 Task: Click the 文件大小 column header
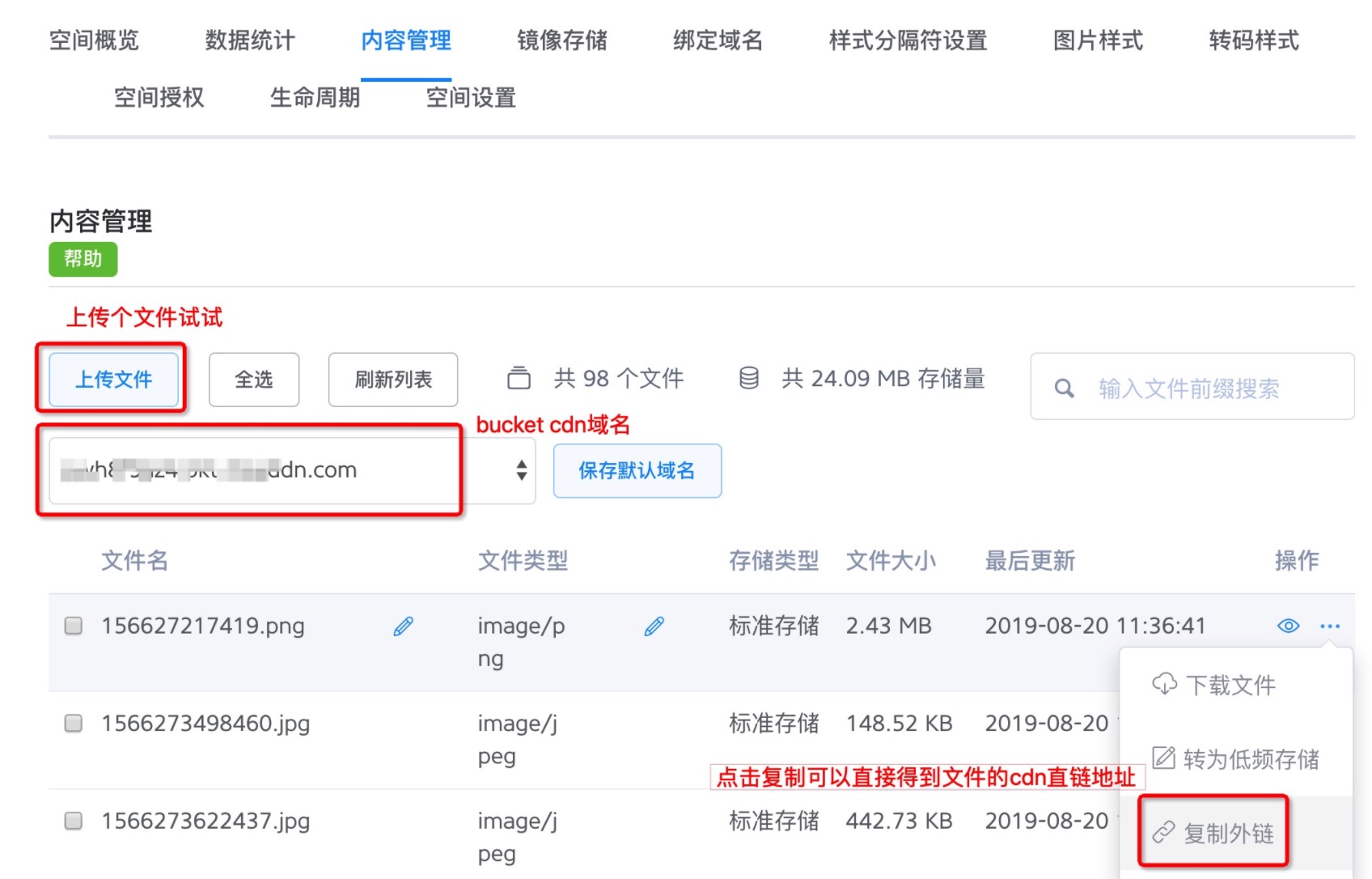(891, 560)
